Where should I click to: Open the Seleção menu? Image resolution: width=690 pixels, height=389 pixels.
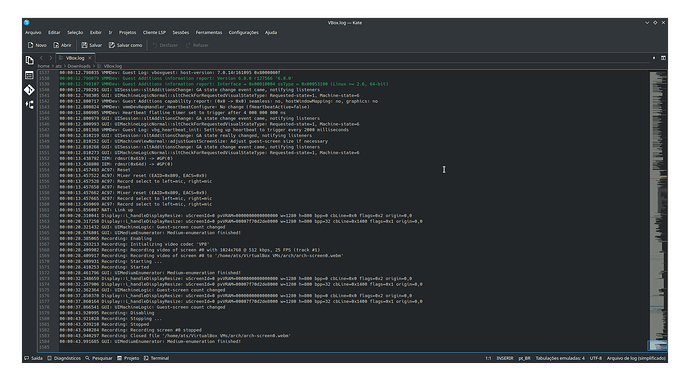75,32
